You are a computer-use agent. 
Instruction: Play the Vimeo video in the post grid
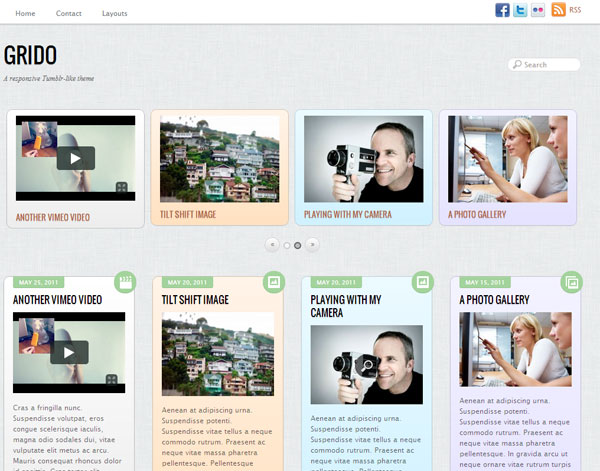(69, 352)
